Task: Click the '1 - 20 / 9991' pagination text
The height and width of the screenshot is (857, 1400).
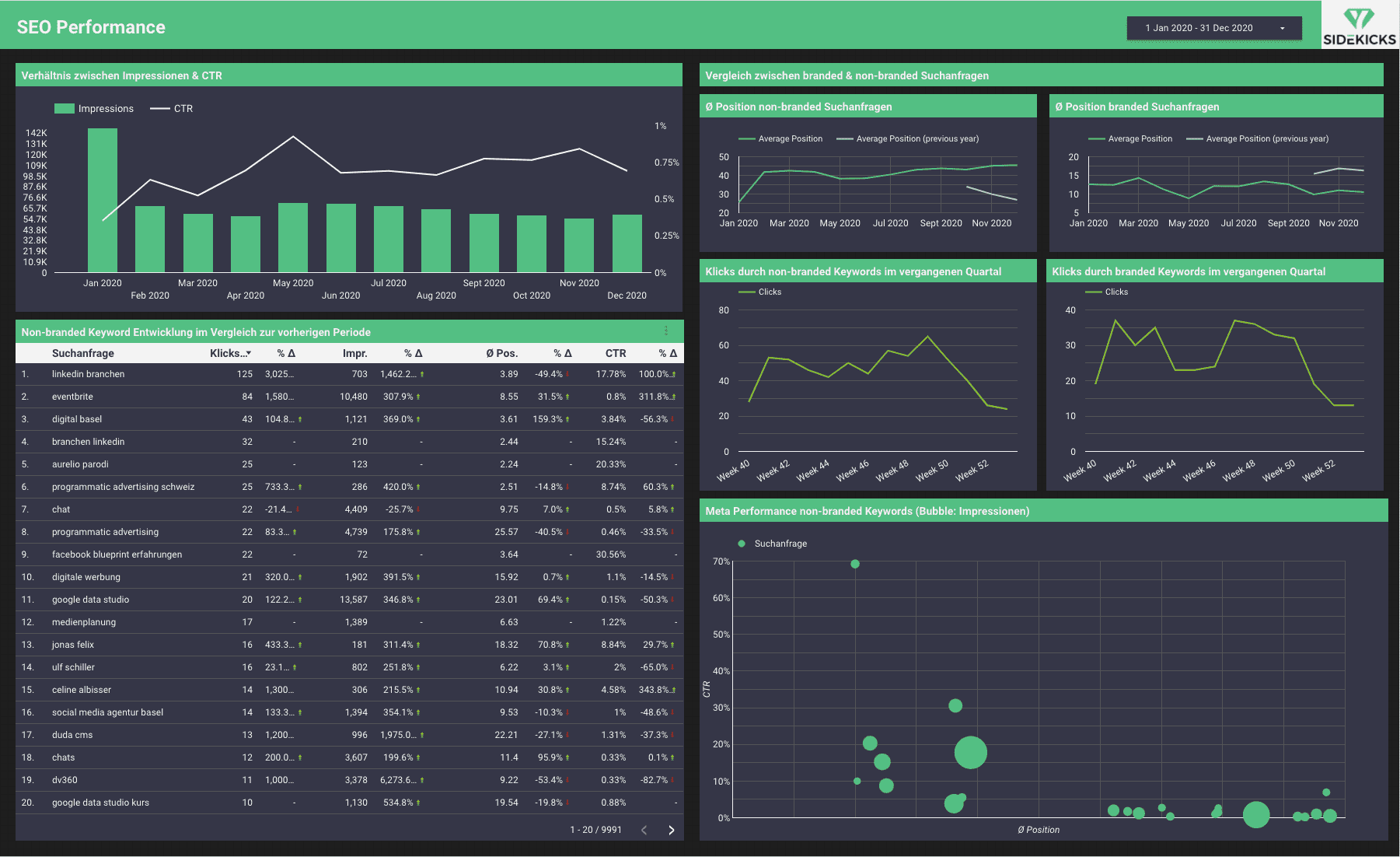Action: point(595,830)
